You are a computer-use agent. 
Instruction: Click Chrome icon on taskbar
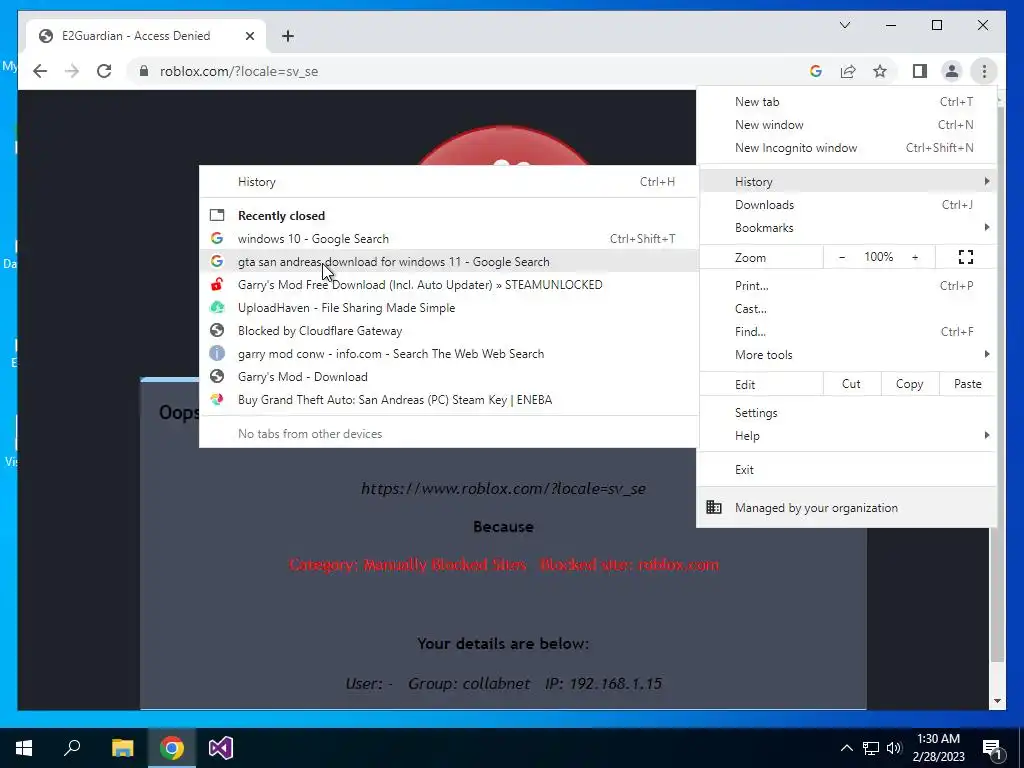(x=172, y=748)
